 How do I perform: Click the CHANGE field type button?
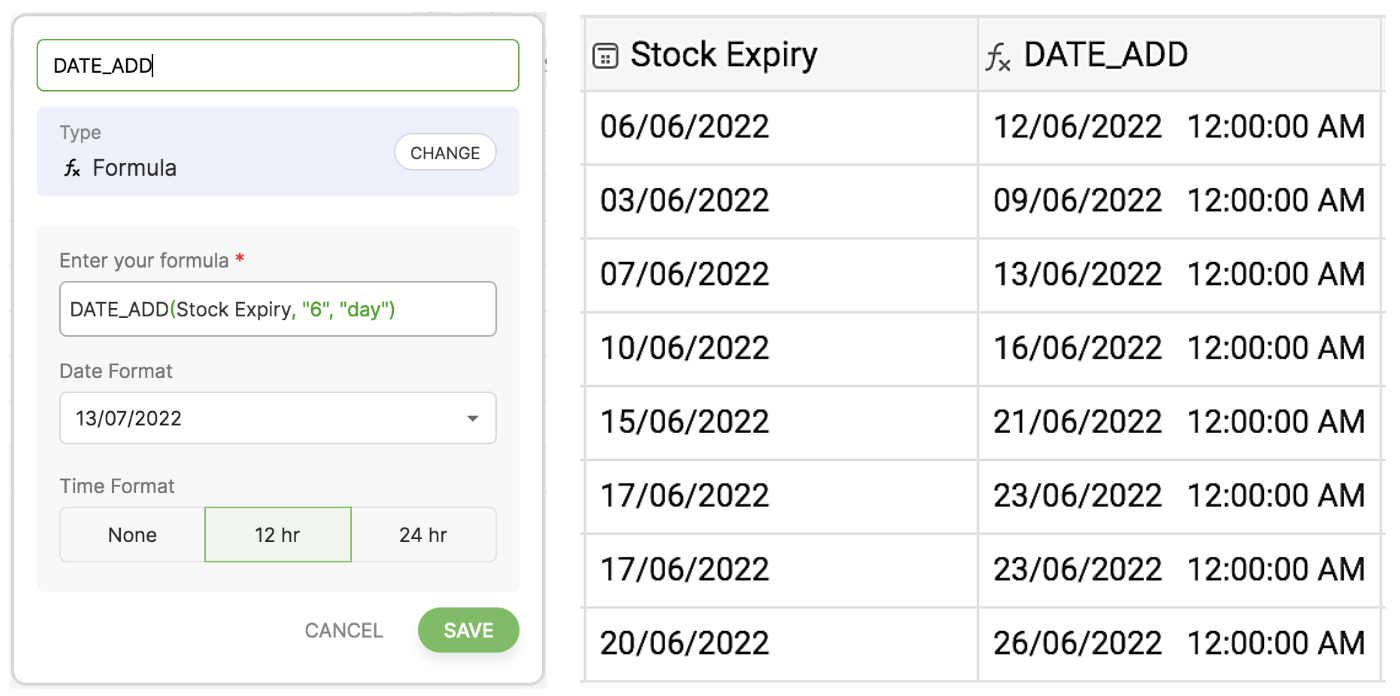click(x=445, y=153)
